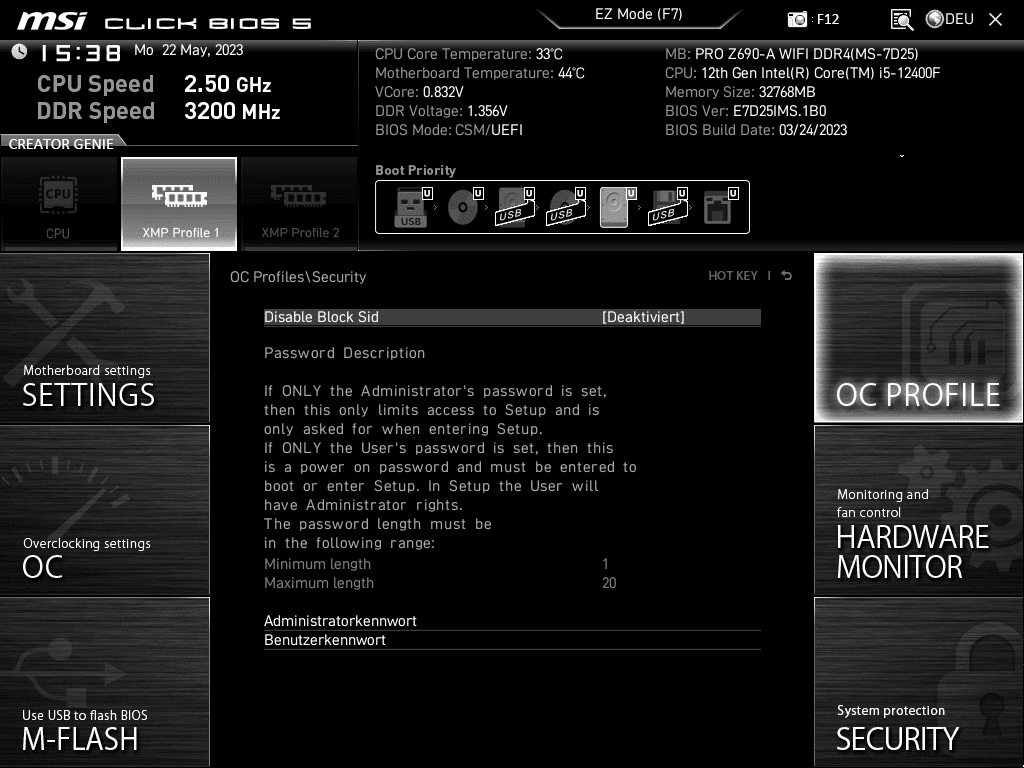Select the highlighted hard disk boot icon
This screenshot has width=1024, height=768.
[x=617, y=207]
